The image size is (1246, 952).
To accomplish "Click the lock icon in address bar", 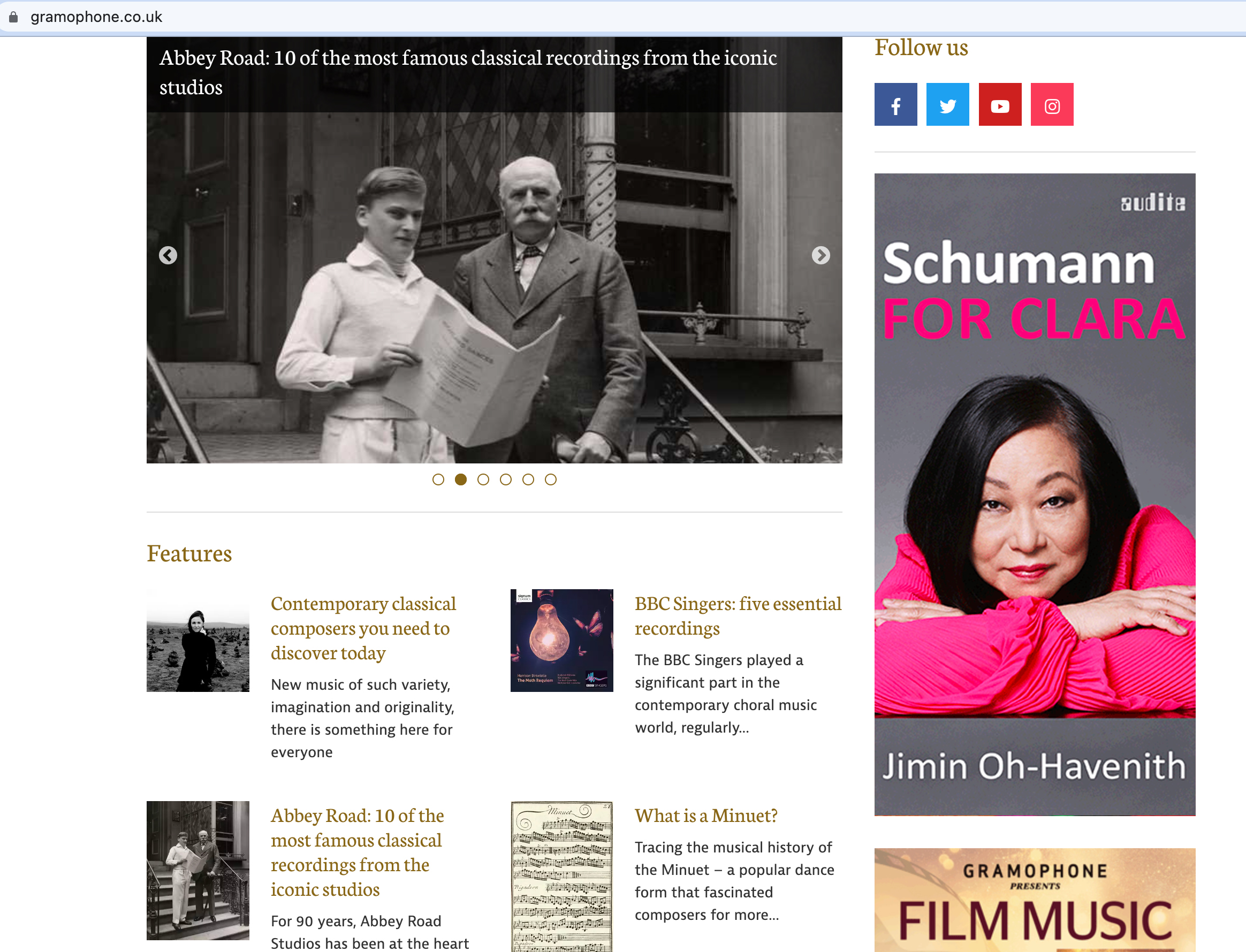I will tap(13, 17).
